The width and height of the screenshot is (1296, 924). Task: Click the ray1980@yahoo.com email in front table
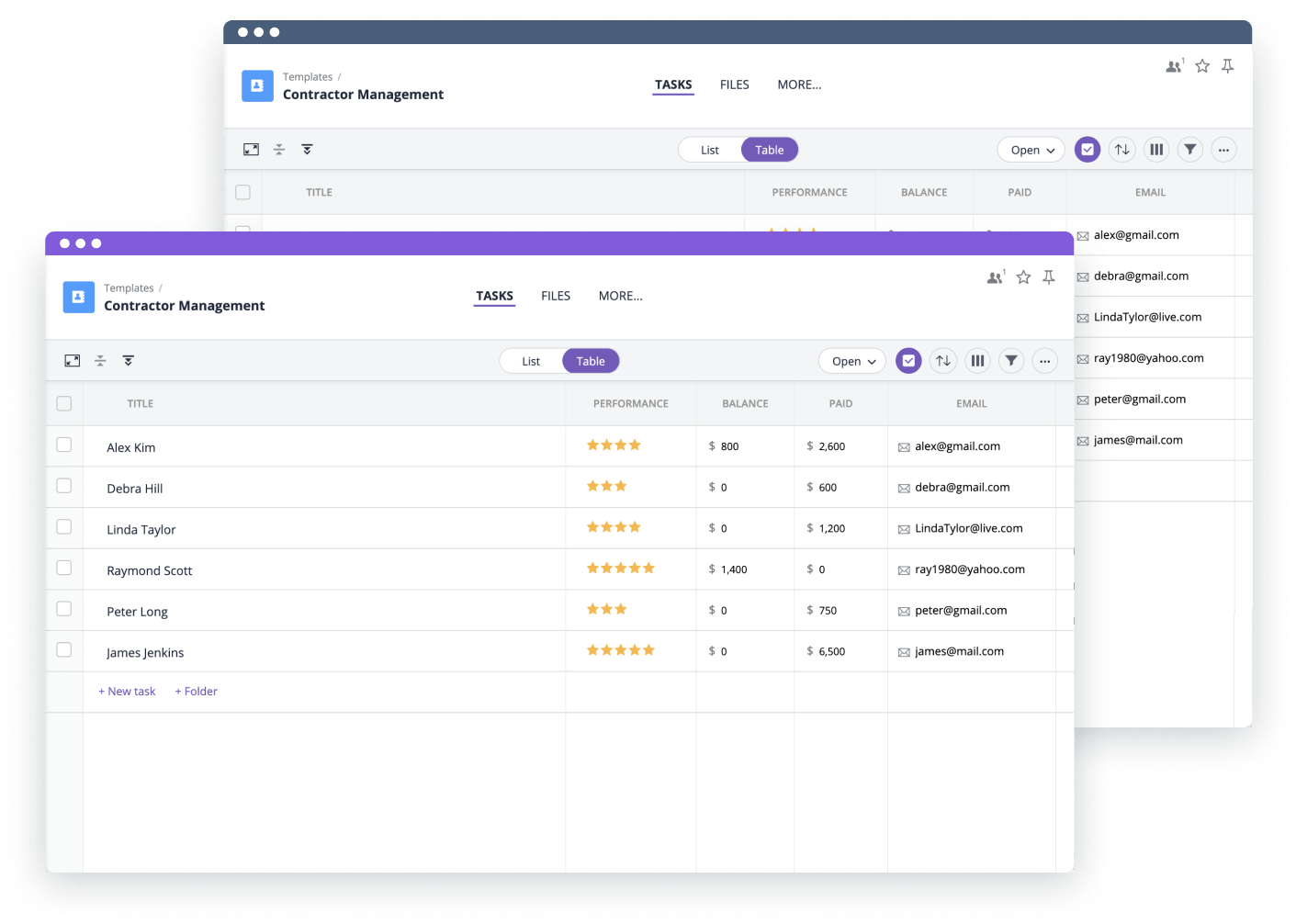coord(969,569)
